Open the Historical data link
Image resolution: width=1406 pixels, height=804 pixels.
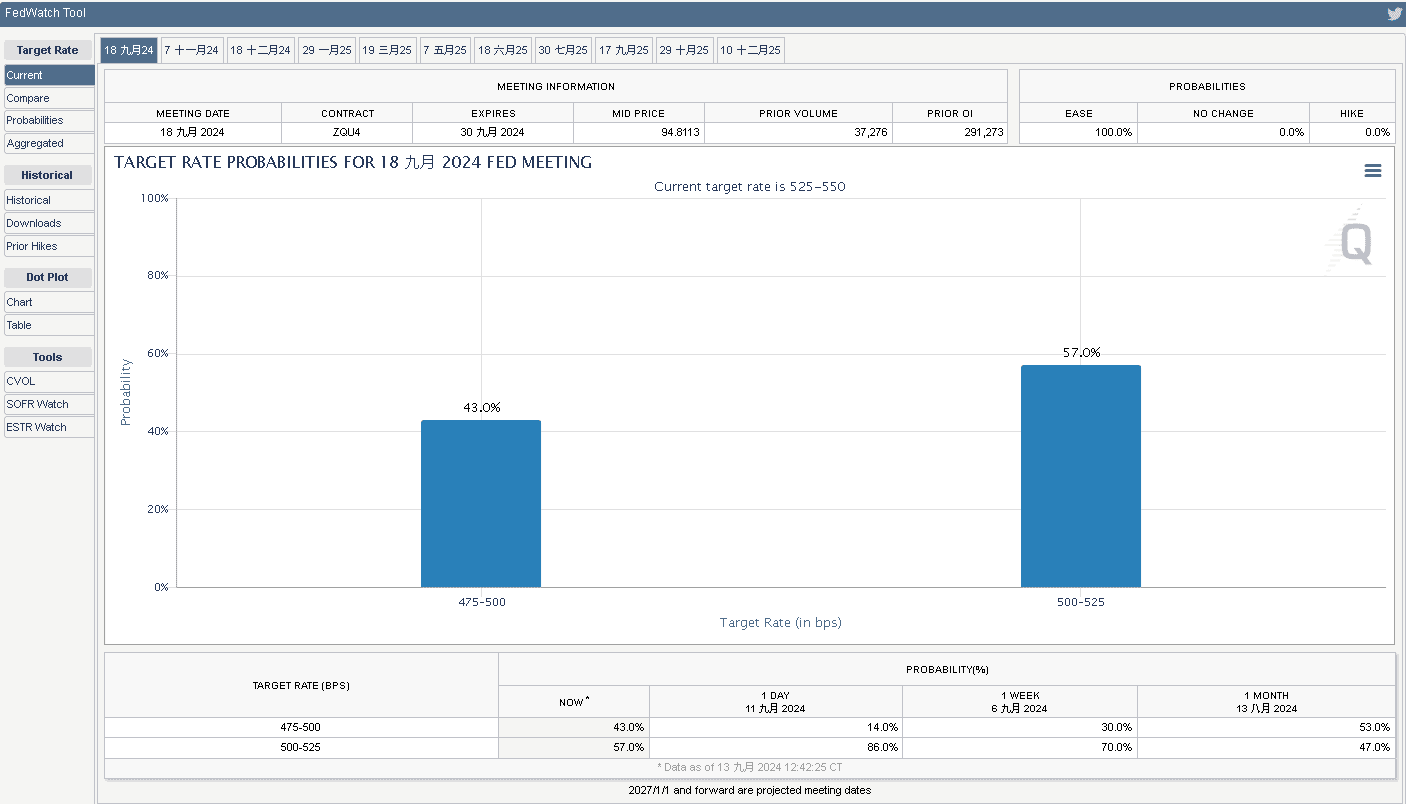click(x=49, y=200)
